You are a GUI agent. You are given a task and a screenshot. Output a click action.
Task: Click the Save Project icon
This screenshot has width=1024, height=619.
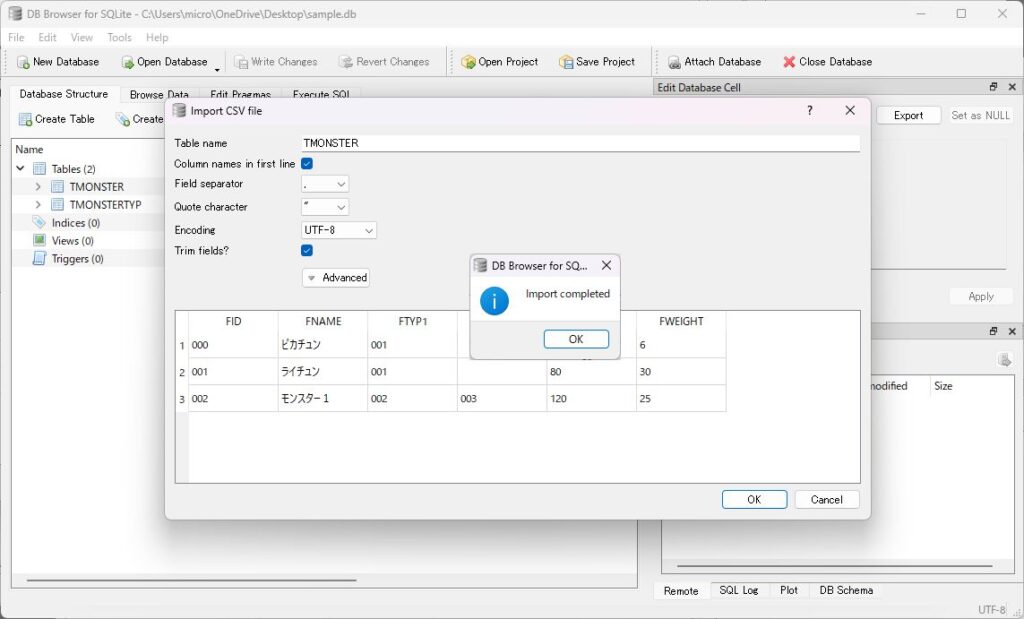(566, 62)
